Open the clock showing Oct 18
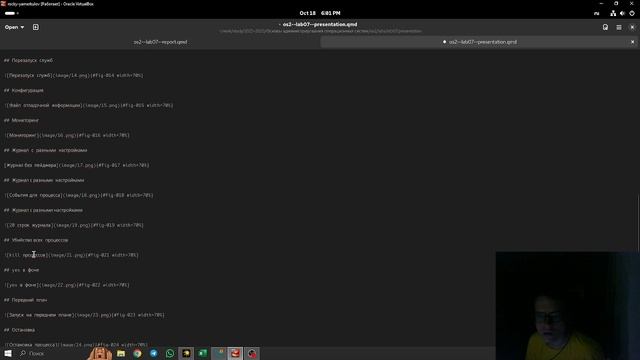The width and height of the screenshot is (640, 360). pos(320,13)
